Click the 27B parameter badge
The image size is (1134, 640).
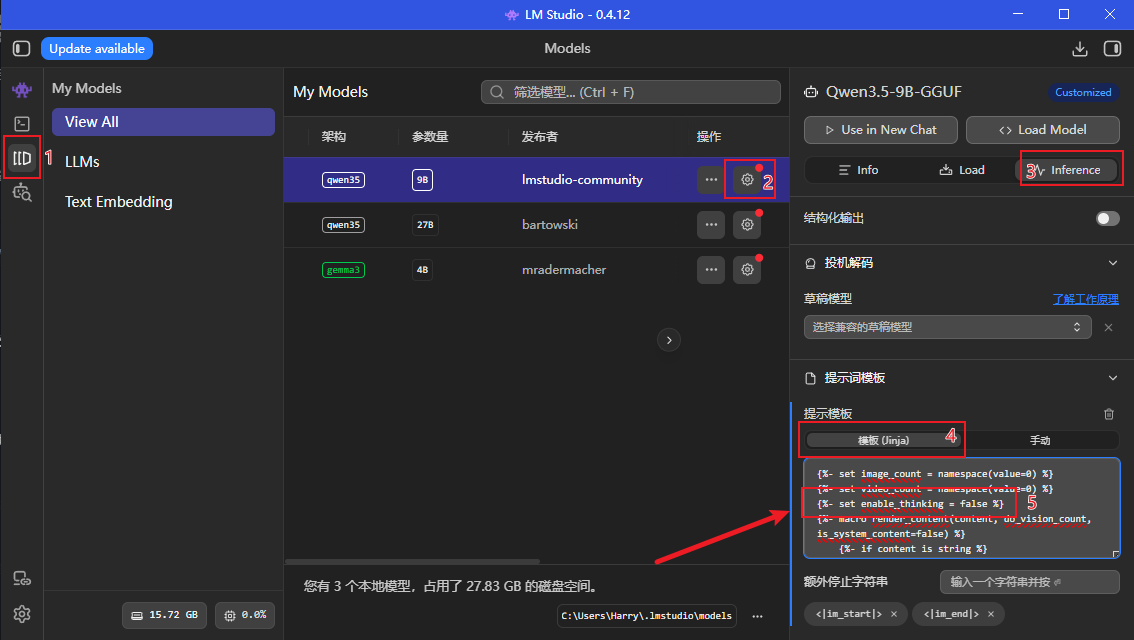click(x=425, y=225)
